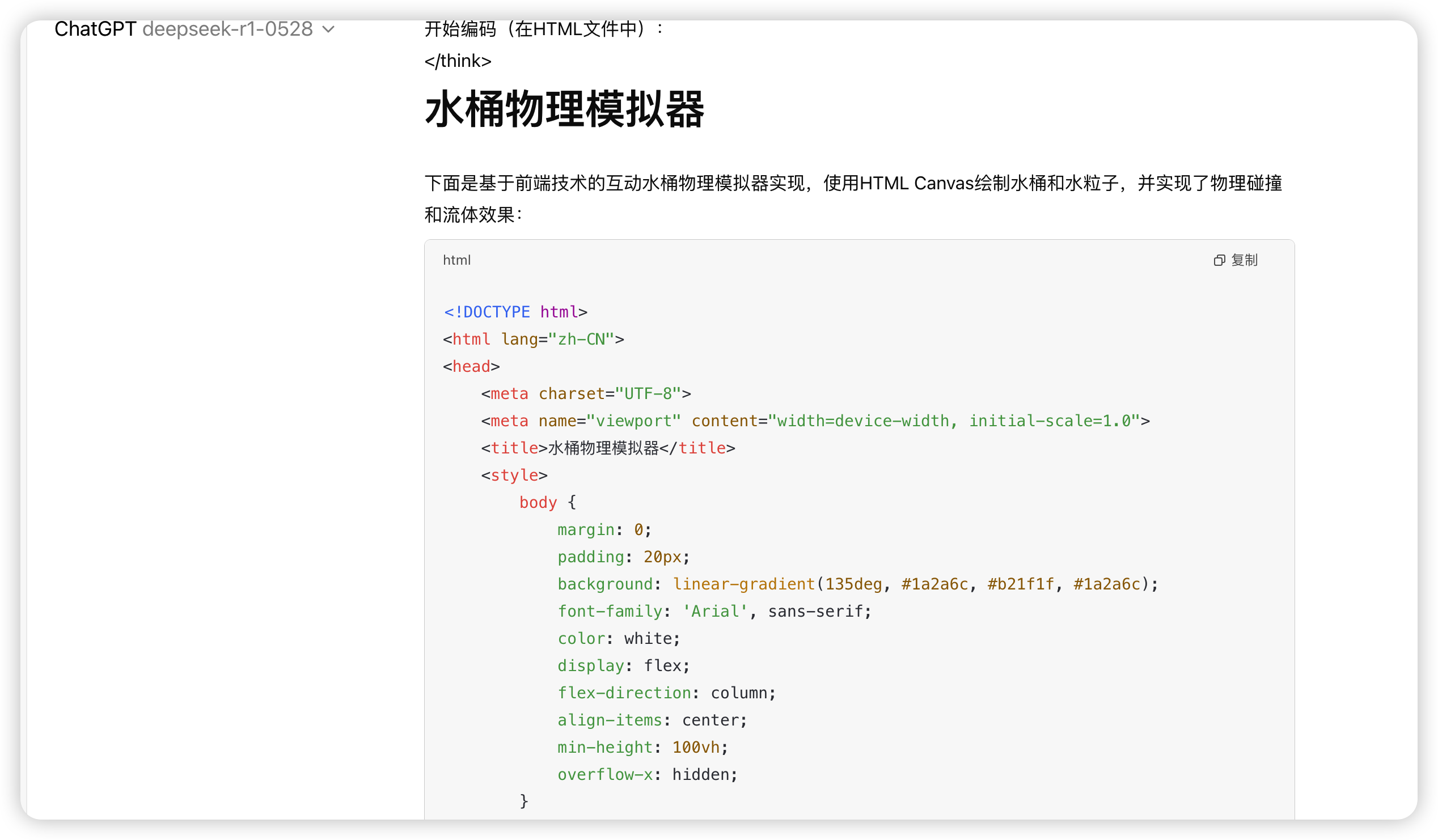
Task: Click the closing </think> tag text
Action: click(x=458, y=61)
